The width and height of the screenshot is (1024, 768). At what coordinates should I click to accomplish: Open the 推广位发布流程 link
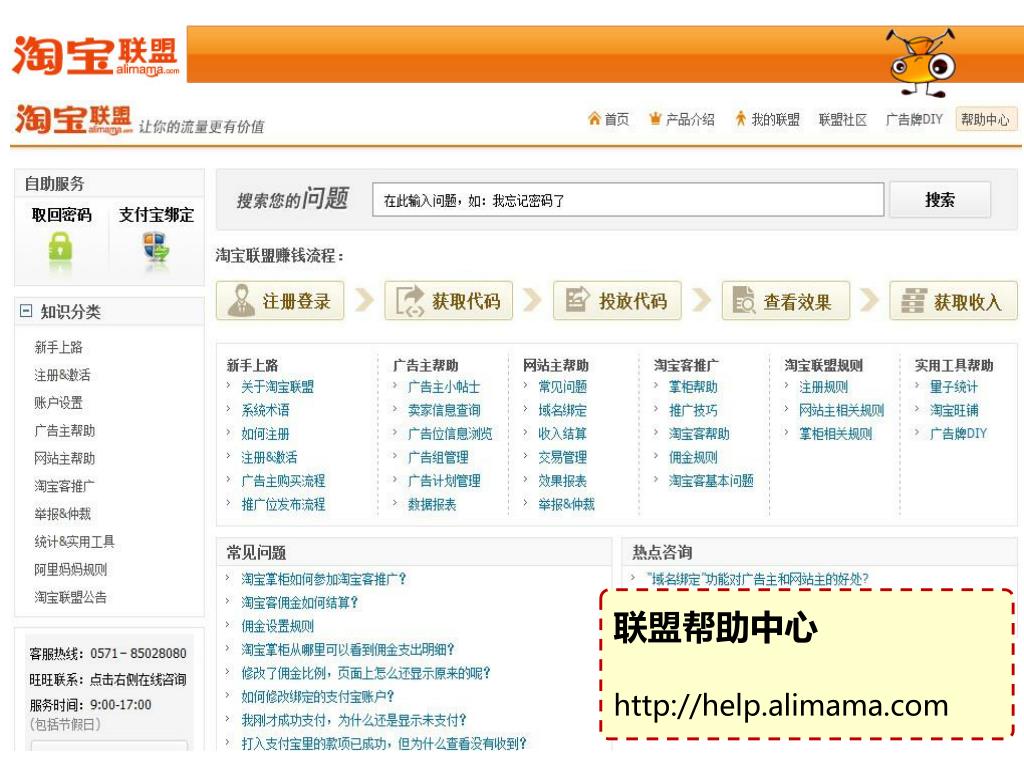pos(283,504)
